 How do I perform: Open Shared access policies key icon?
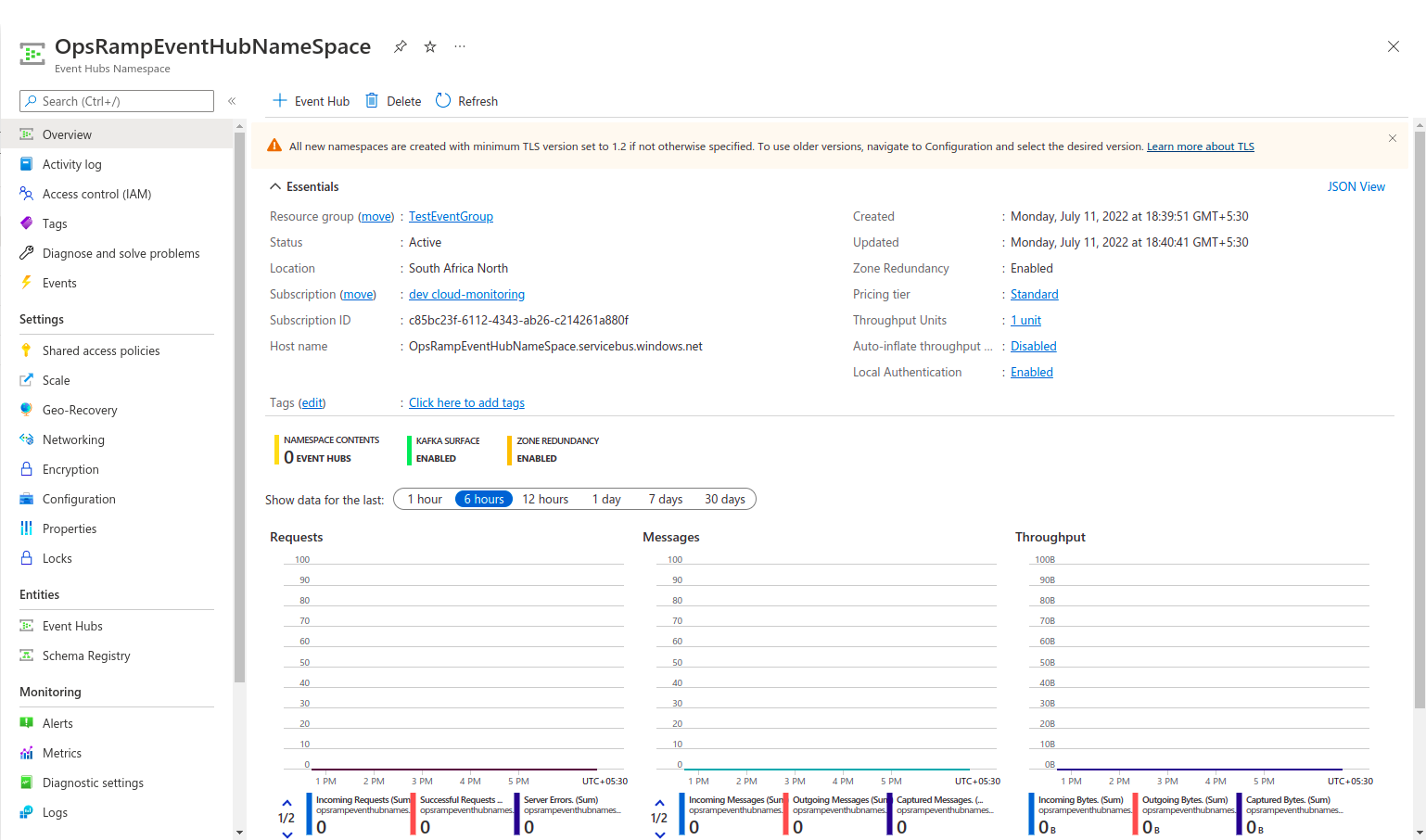pyautogui.click(x=27, y=350)
